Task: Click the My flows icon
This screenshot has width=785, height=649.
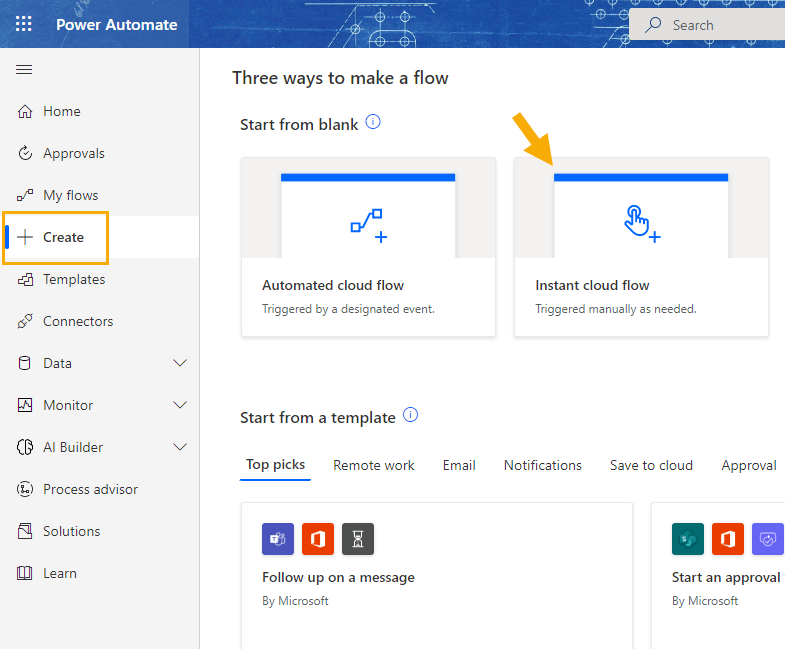Action: point(25,195)
